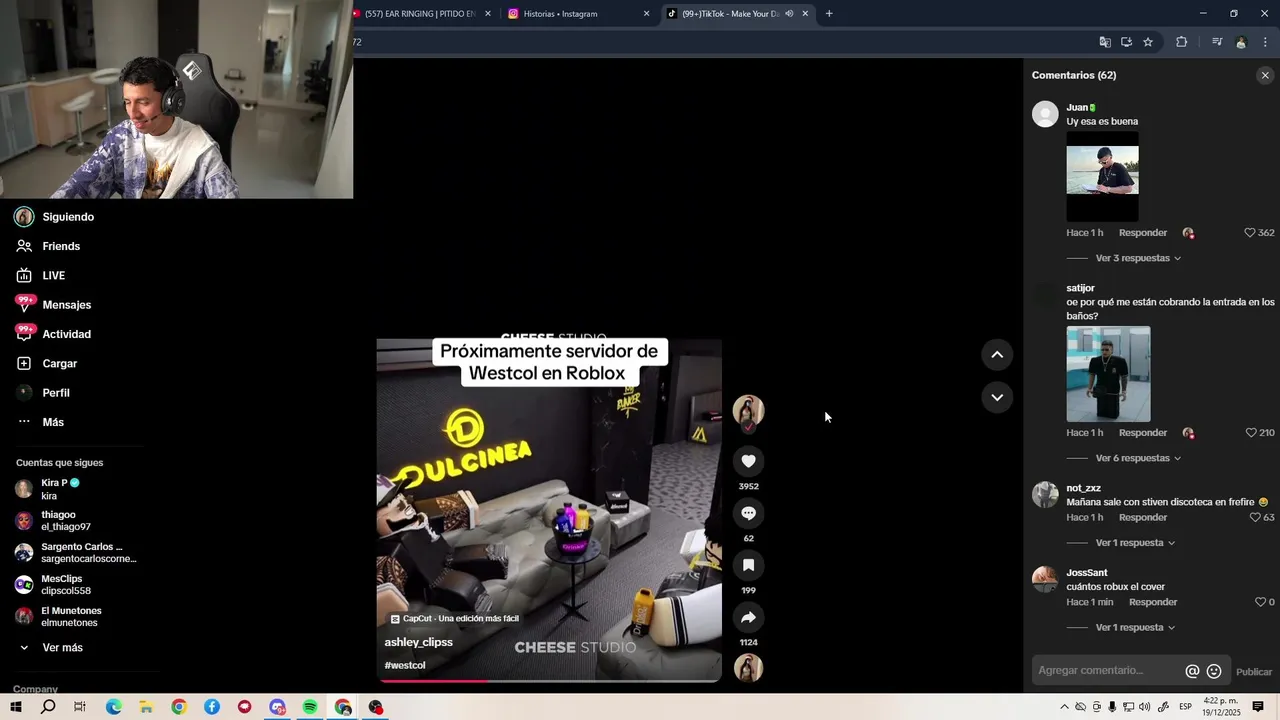Open the Chrome three-dot menu

1266,42
